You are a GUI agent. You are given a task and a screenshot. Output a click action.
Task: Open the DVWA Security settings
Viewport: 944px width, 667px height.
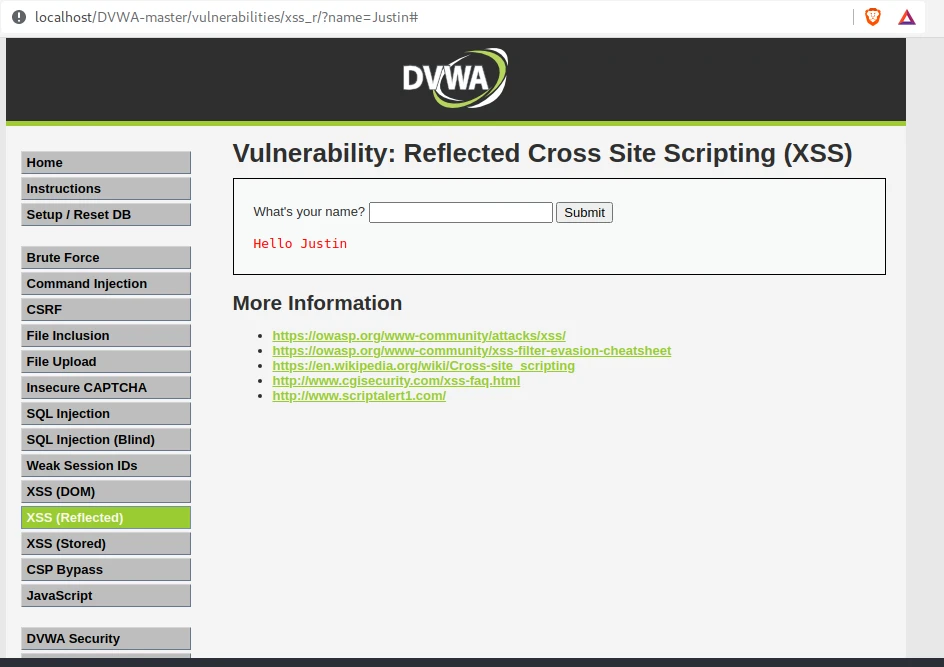coord(105,639)
